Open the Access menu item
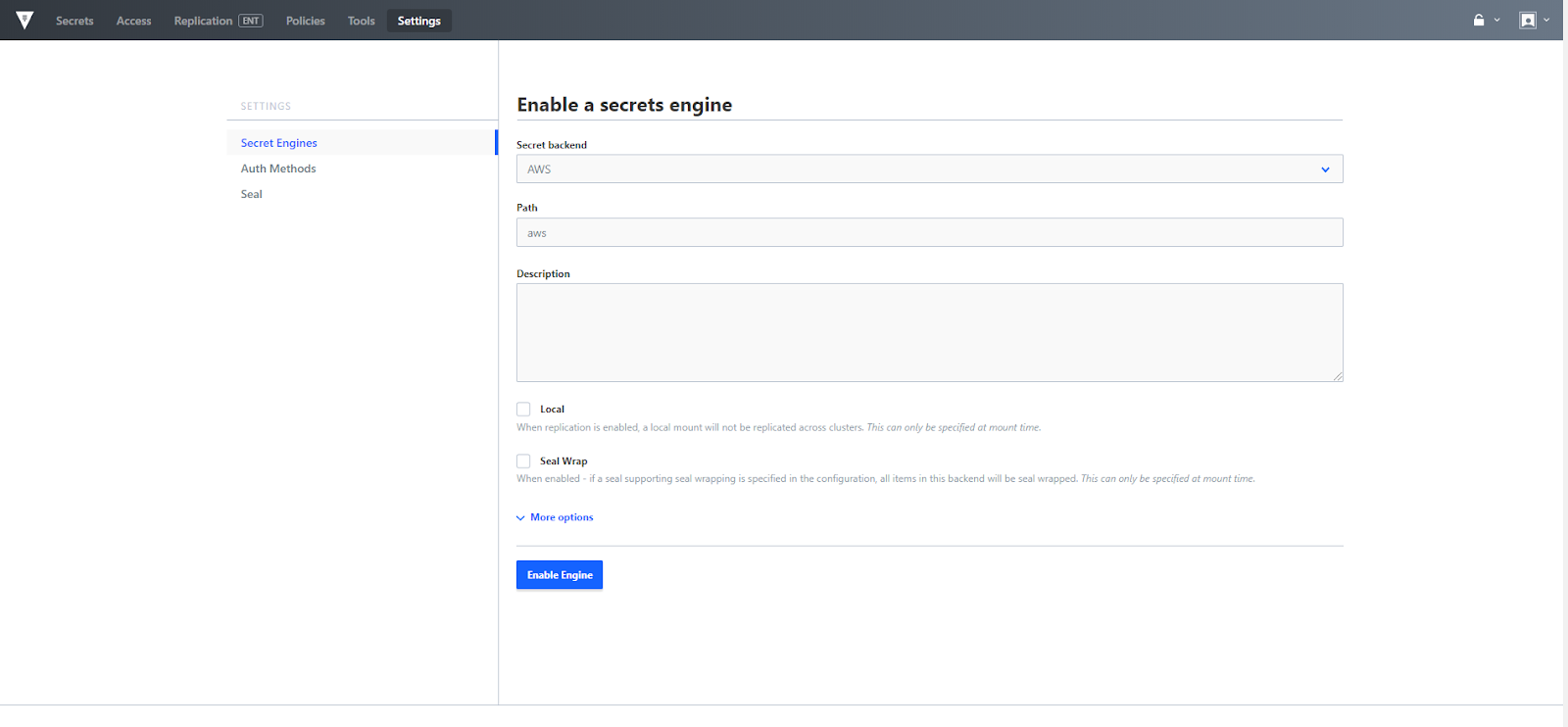This screenshot has height=727, width=1568. point(133,21)
